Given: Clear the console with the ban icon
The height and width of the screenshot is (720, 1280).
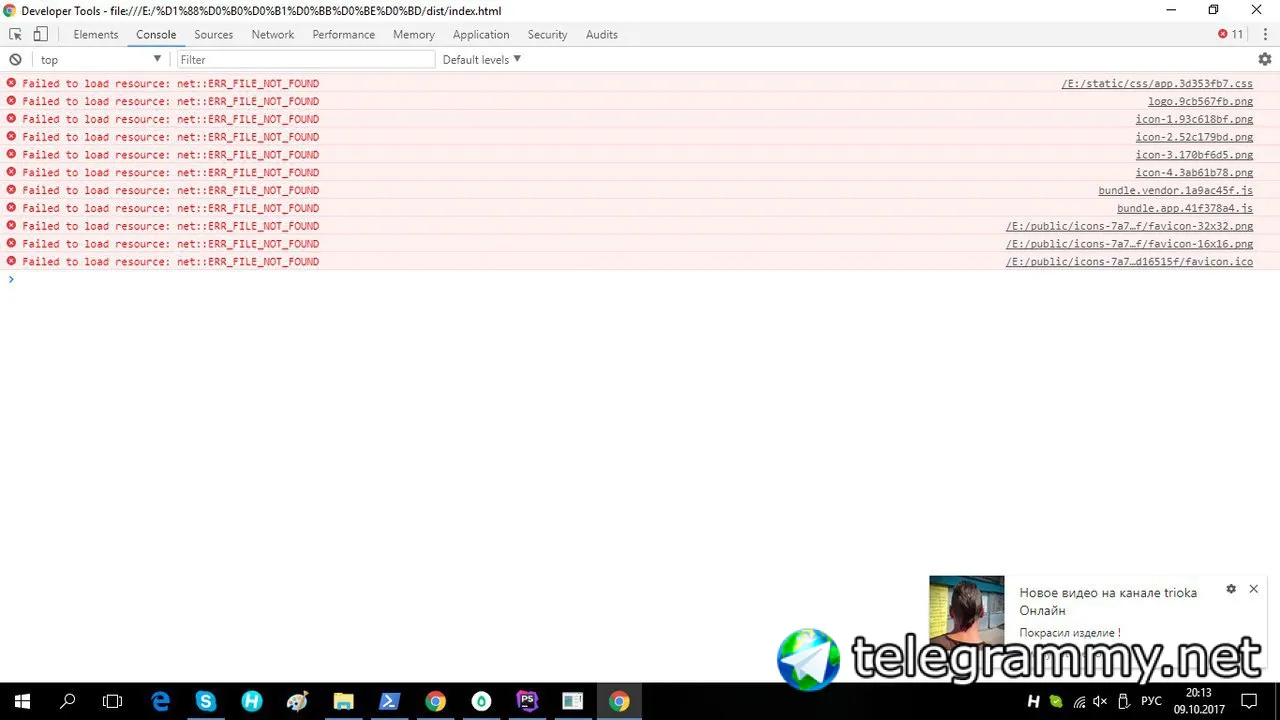Looking at the screenshot, I should point(15,60).
